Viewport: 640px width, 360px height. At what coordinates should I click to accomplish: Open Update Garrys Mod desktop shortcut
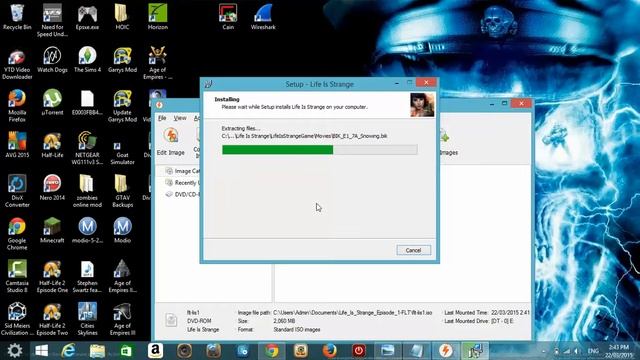point(122,106)
